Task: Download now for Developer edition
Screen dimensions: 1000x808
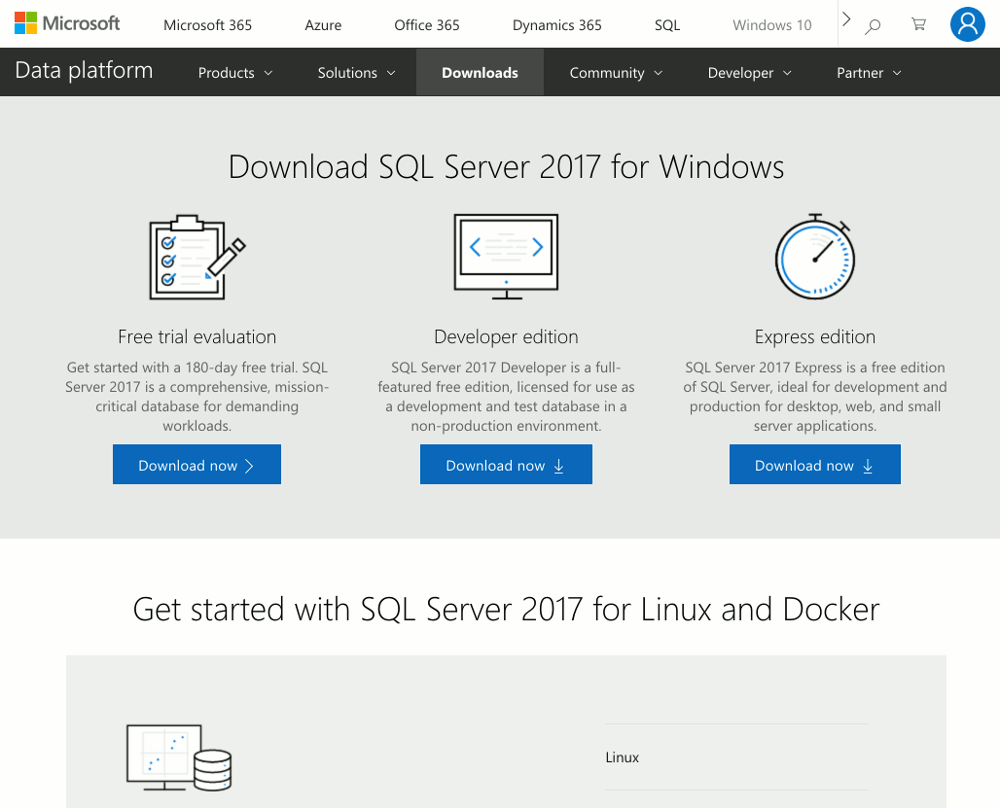Action: [x=506, y=464]
